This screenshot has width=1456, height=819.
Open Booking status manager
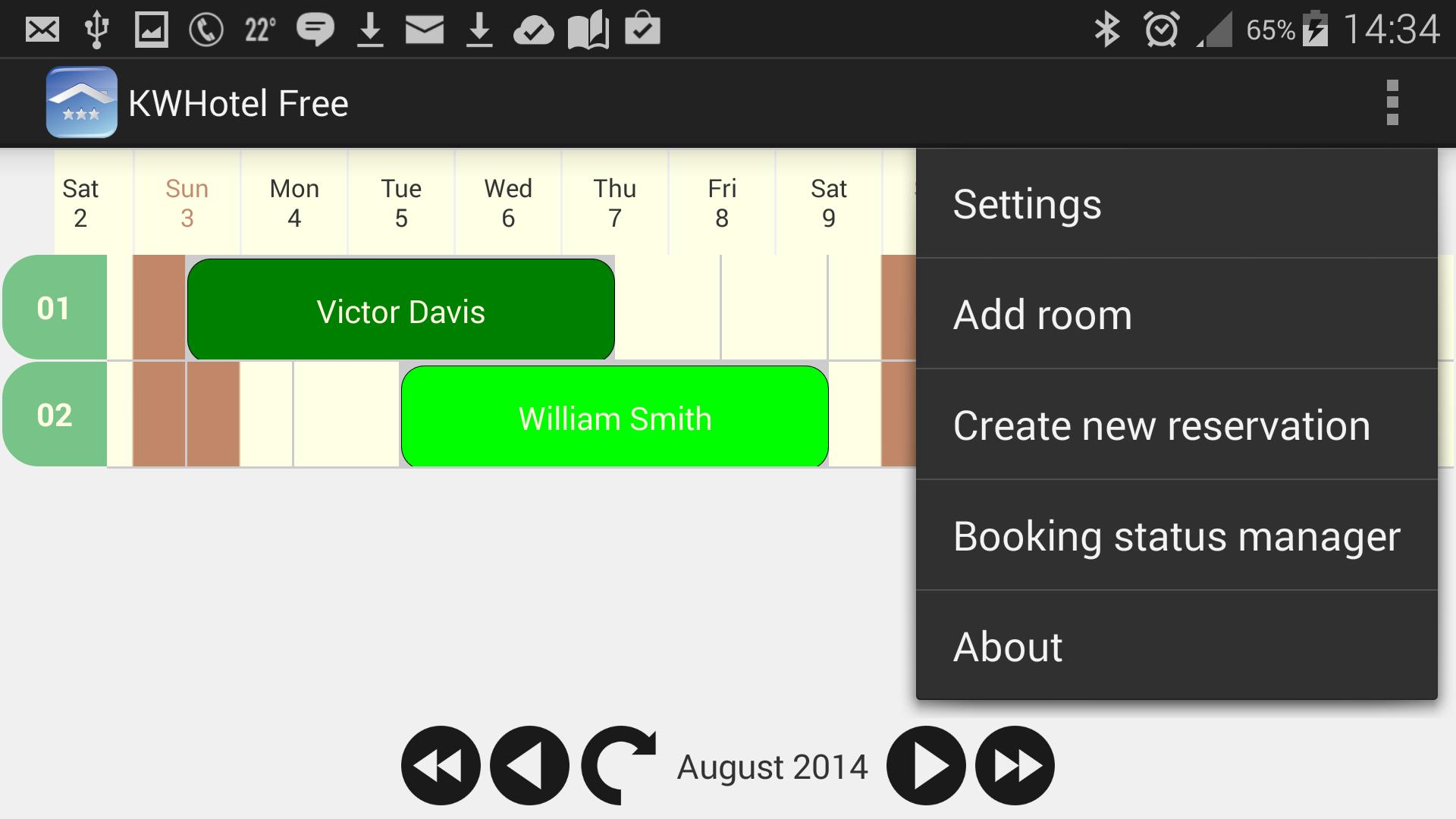[1177, 535]
